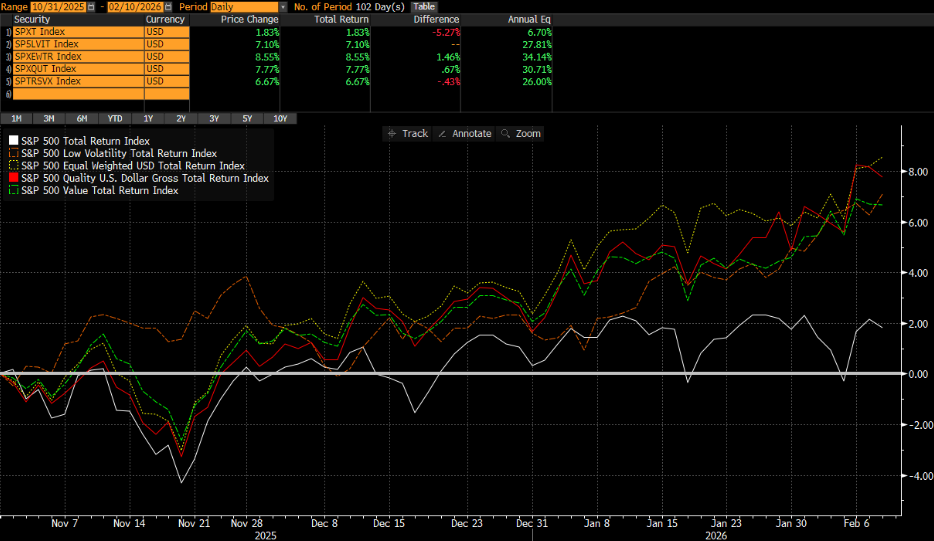This screenshot has width=934, height=541.
Task: Expand the Period Daily dropdown
Action: pyautogui.click(x=283, y=7)
